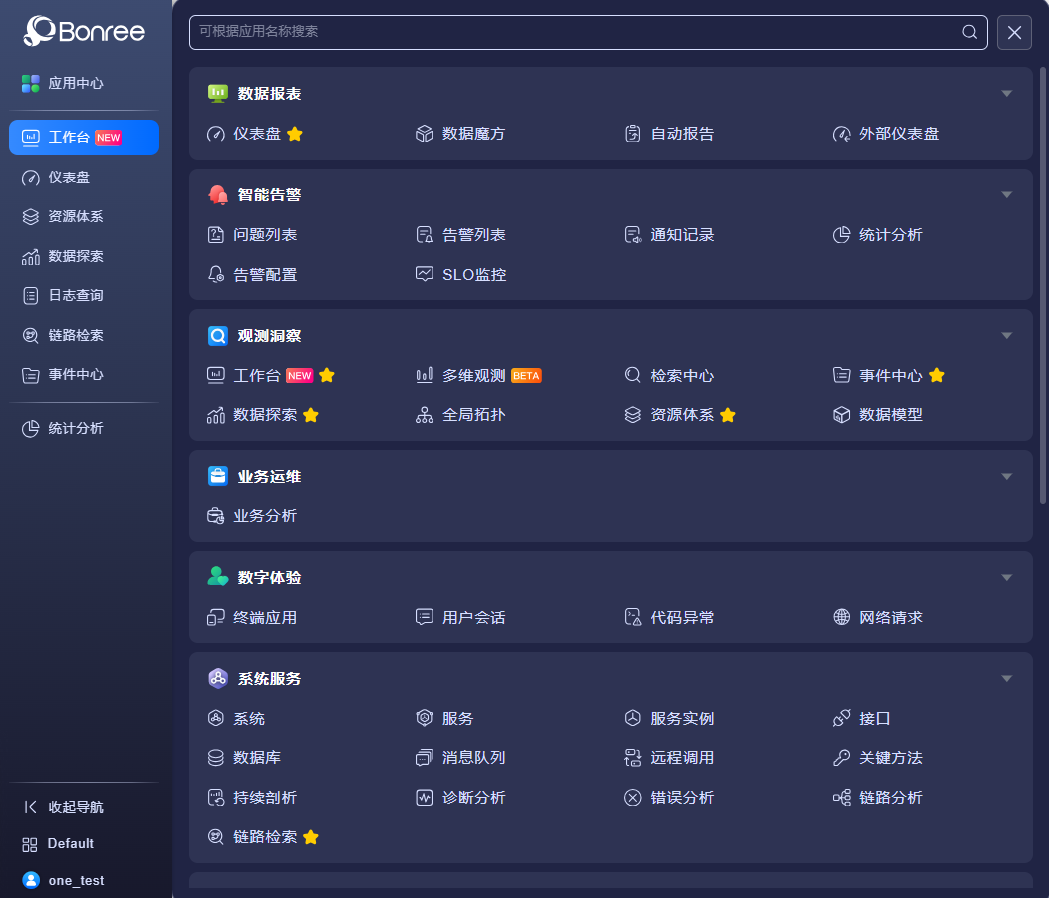This screenshot has height=898, width=1049.
Task: Collapse the 智能告警 section arrow
Action: (1006, 195)
